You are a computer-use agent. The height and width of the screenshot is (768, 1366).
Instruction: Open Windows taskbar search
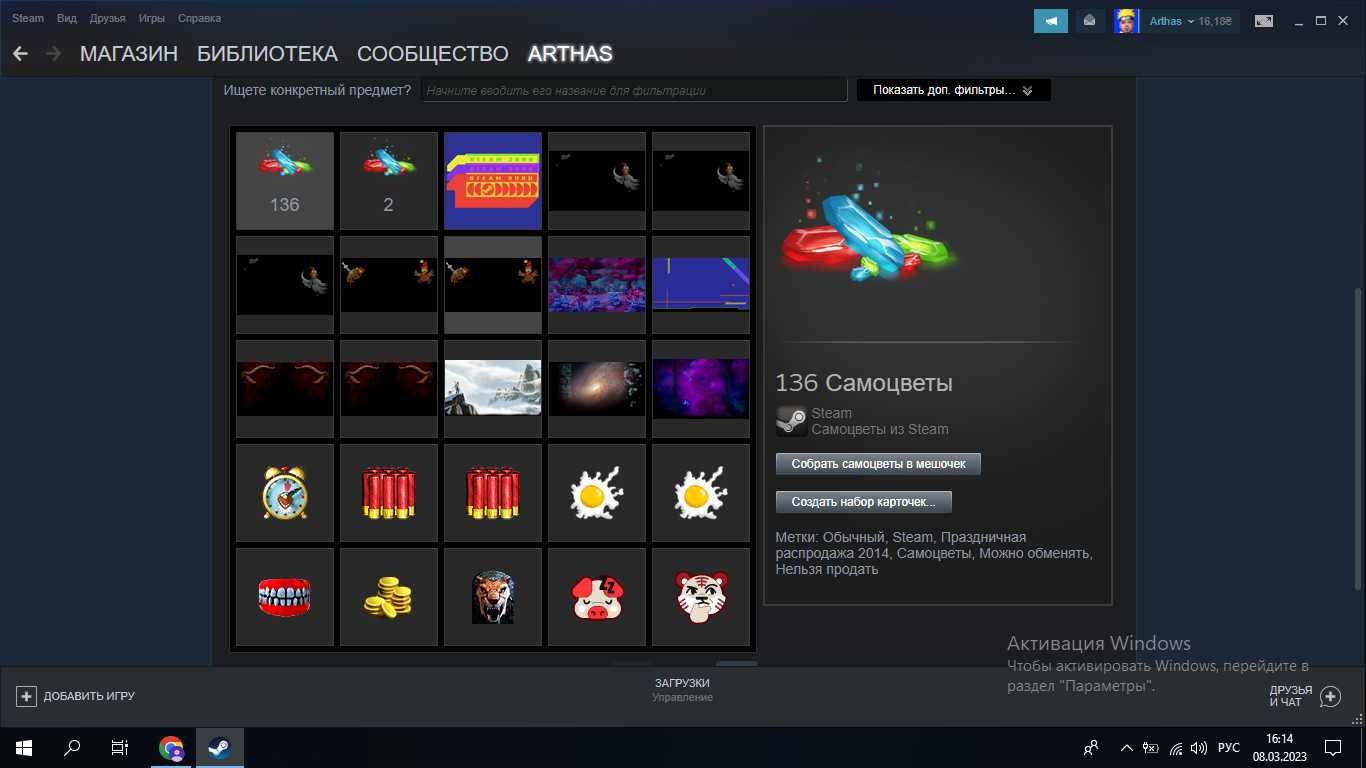72,747
